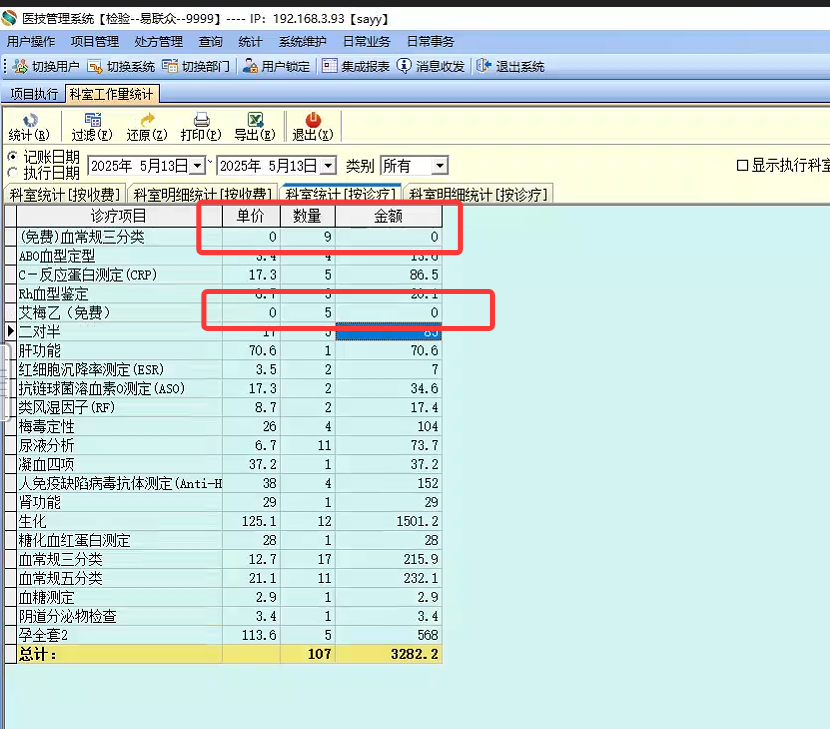The height and width of the screenshot is (729, 830).
Task: Click the 切换部门 switch department icon
Action: (x=170, y=66)
